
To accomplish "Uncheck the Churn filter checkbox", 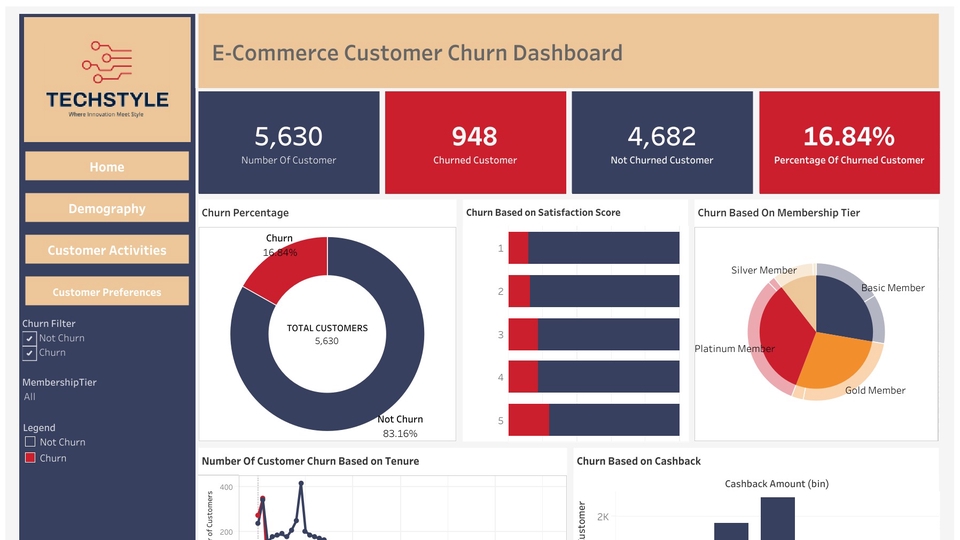I will coord(29,353).
